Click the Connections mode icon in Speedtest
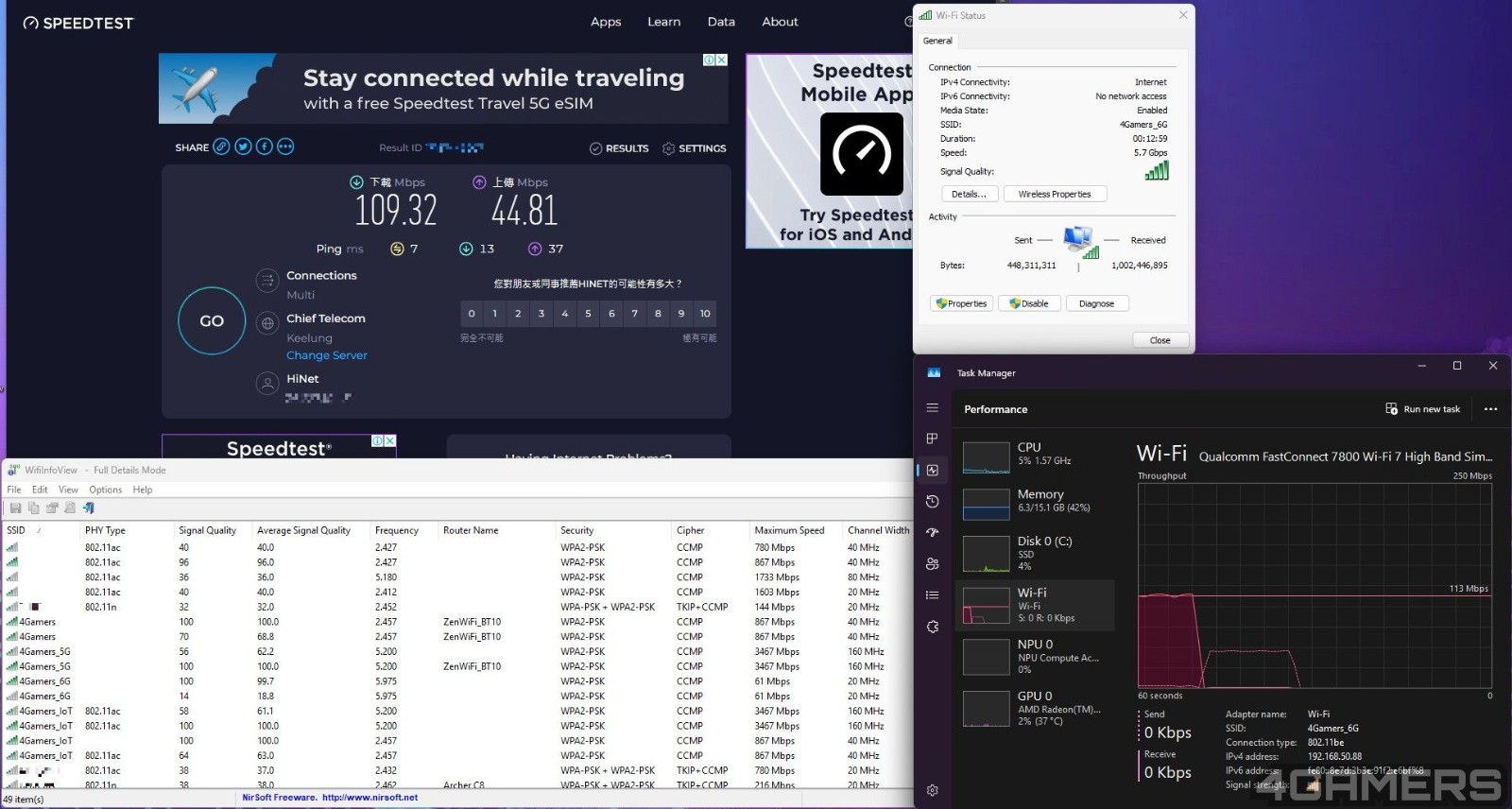The image size is (1512, 809). click(267, 281)
